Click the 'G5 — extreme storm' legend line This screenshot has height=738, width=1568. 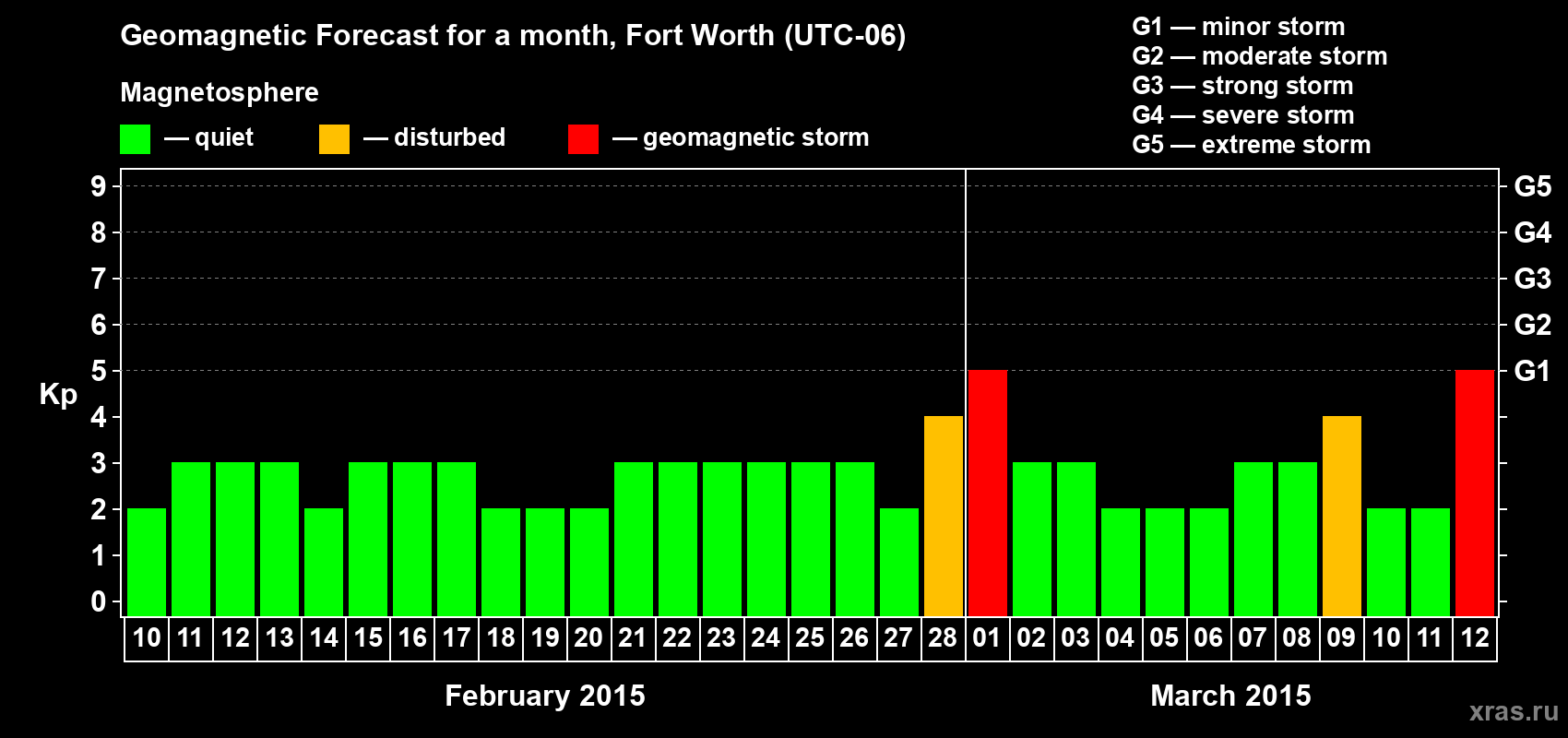[1252, 145]
